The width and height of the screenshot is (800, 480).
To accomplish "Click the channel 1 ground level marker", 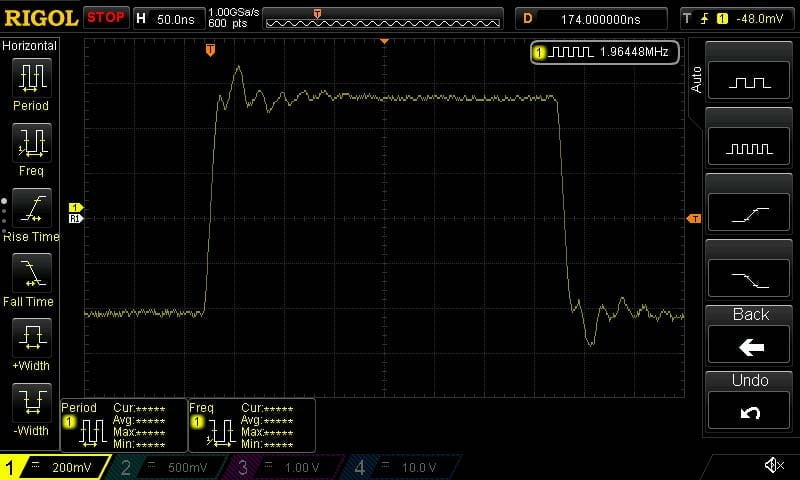I will click(x=76, y=208).
